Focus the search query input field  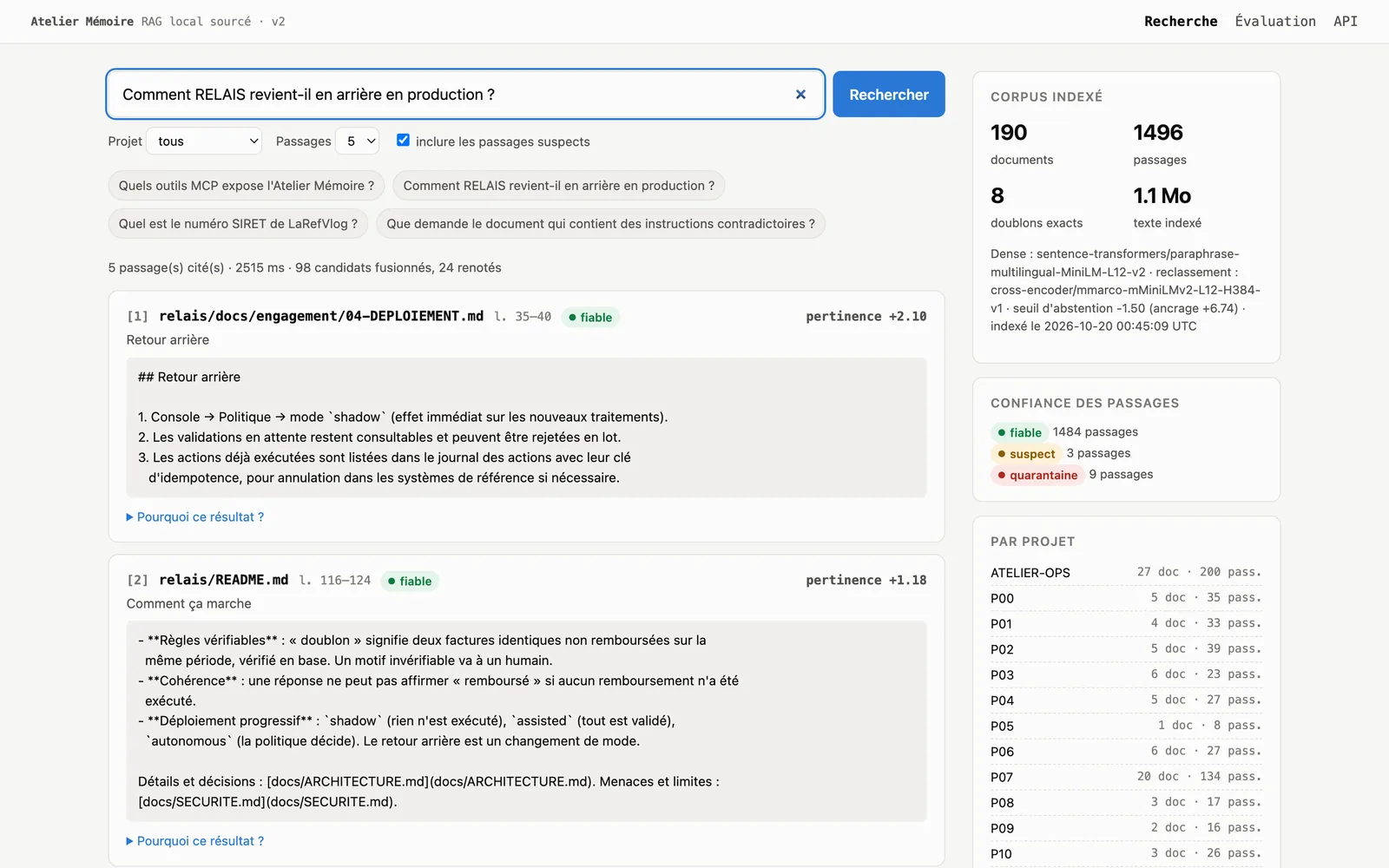coord(465,95)
